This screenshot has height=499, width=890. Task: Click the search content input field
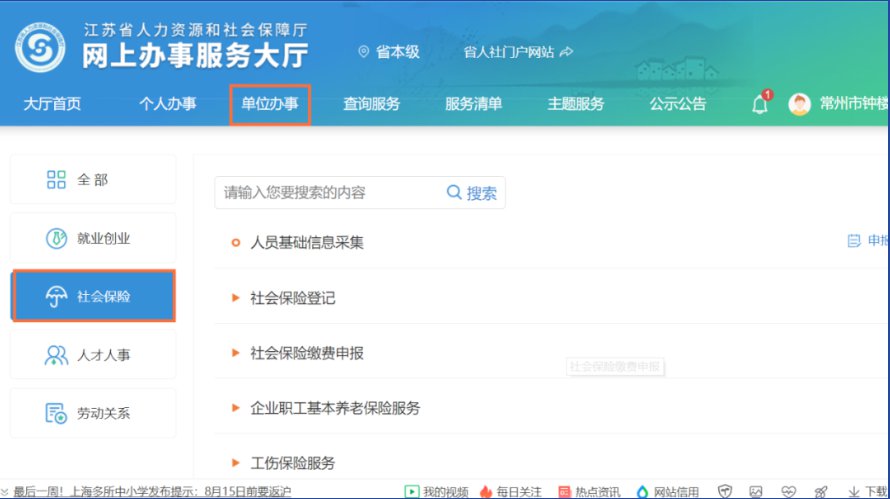pos(325,192)
